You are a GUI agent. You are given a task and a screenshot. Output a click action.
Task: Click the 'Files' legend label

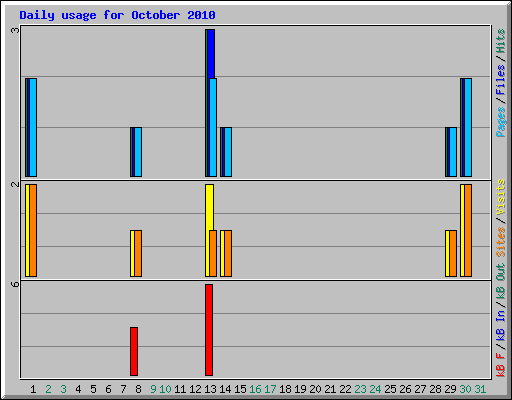tap(501, 80)
